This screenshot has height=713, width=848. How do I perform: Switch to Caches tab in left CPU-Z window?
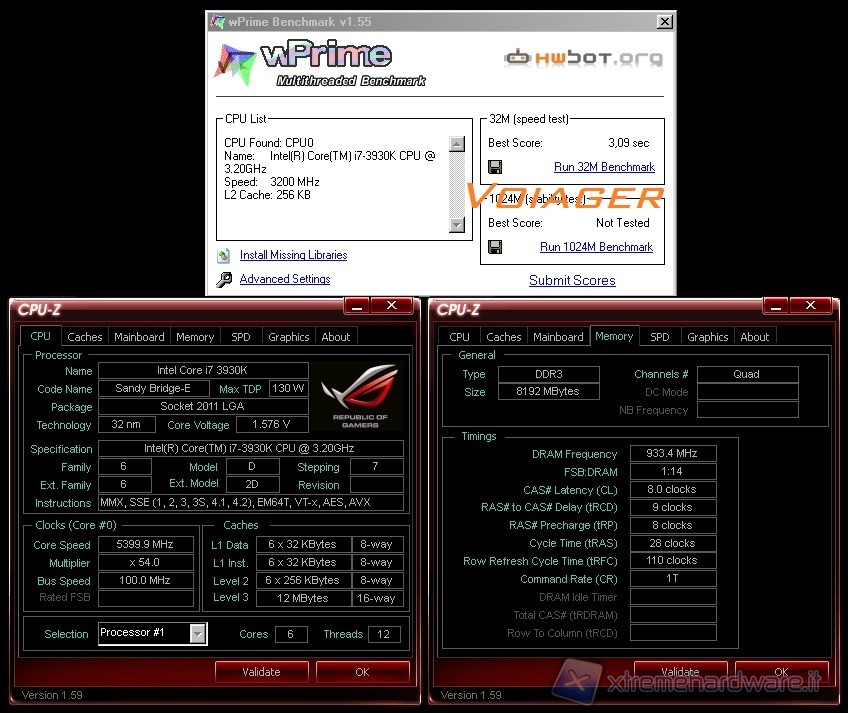[x=85, y=337]
